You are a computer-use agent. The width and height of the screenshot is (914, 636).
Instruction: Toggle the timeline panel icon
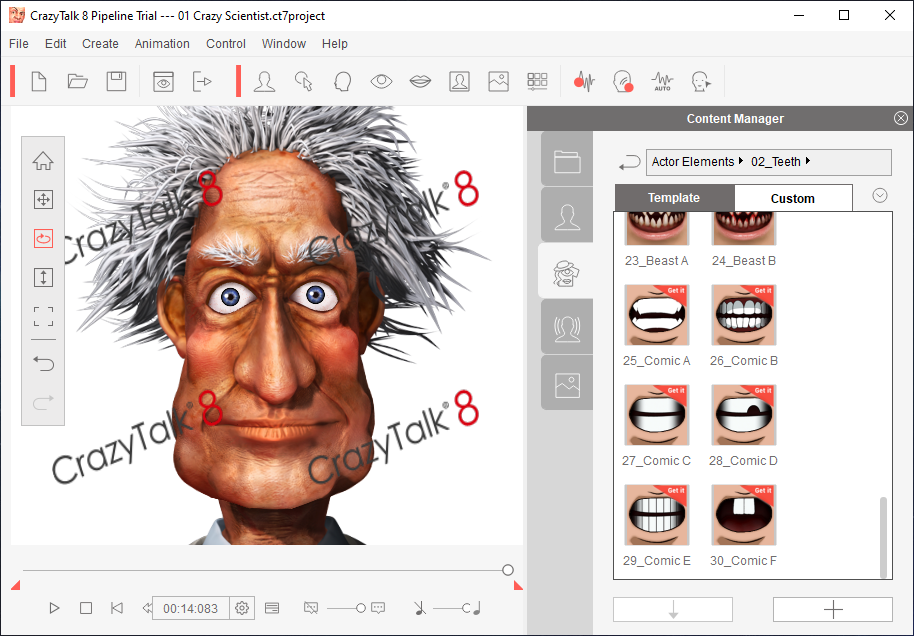[272, 608]
